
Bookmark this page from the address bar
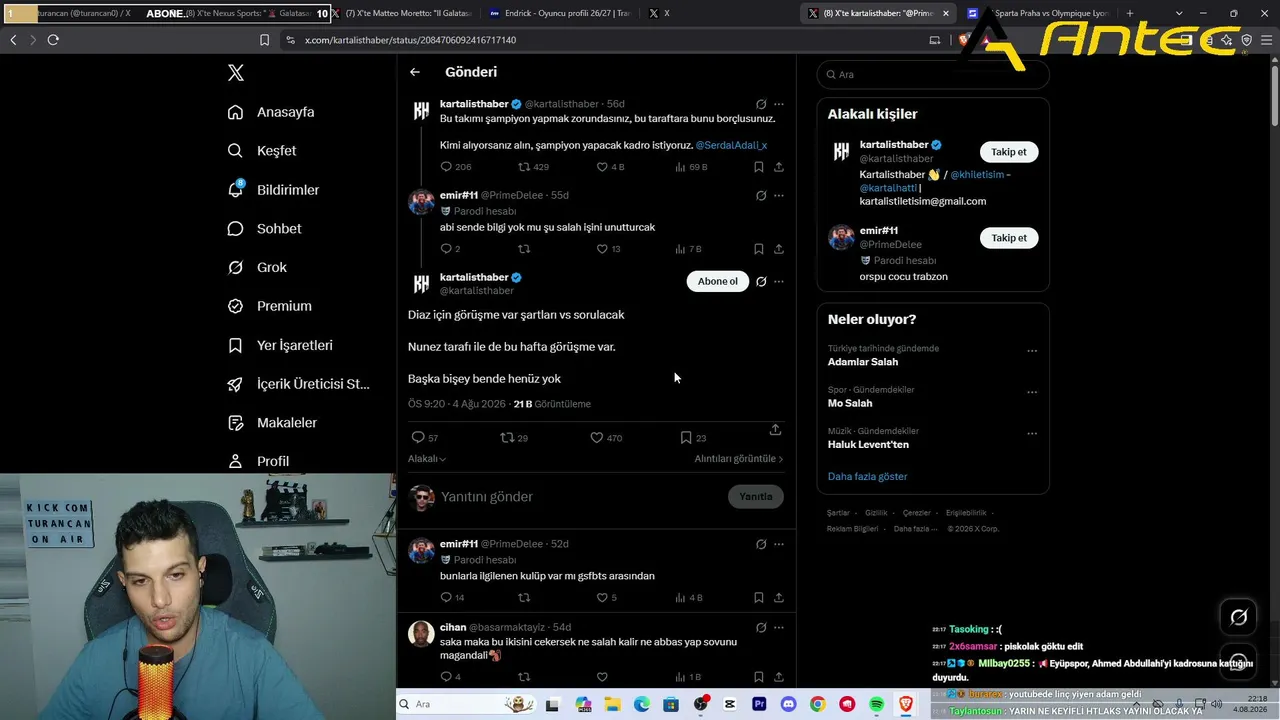264,40
